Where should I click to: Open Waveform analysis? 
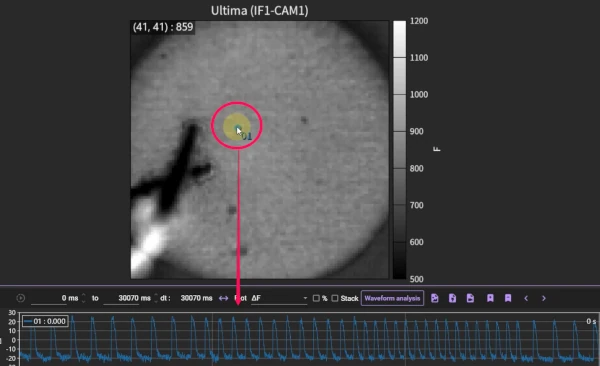[392, 298]
